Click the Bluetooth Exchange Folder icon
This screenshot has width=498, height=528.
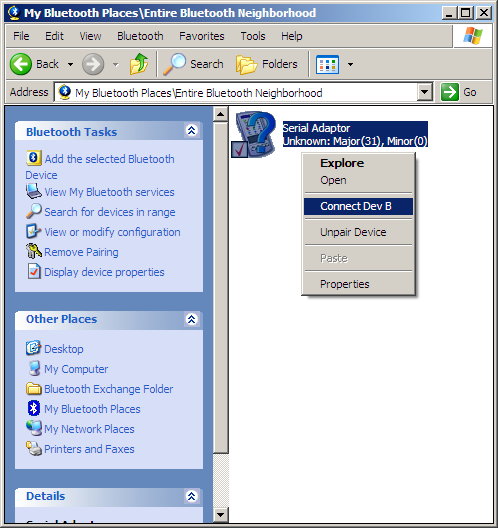pyautogui.click(x=33, y=388)
